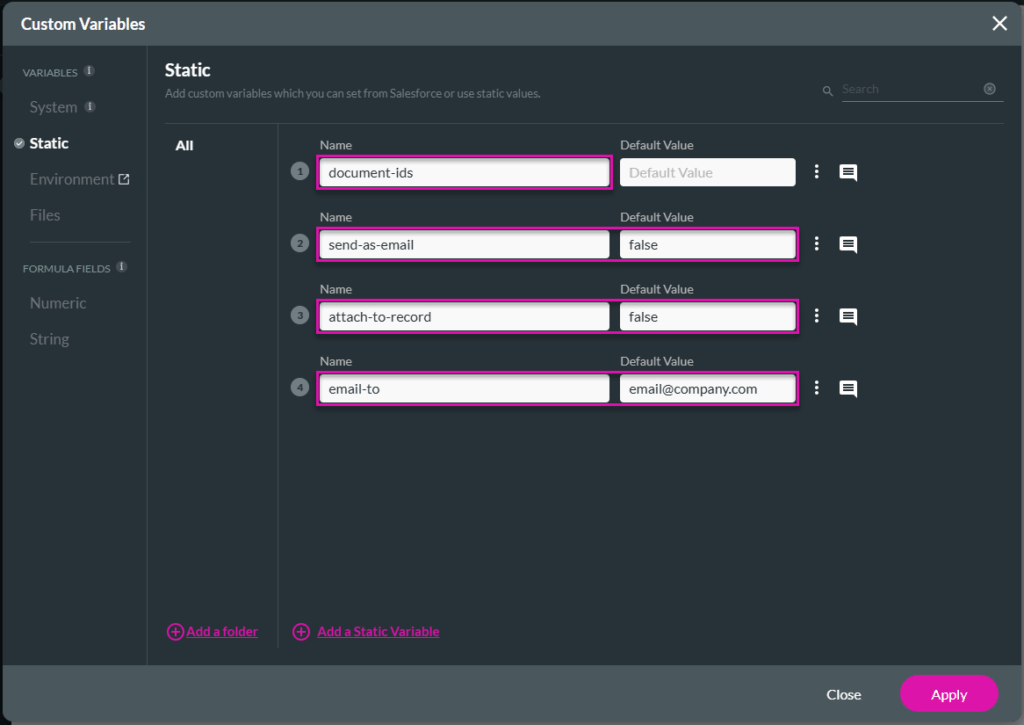Image resolution: width=1024 pixels, height=725 pixels.
Task: Click the Apply button
Action: click(x=948, y=693)
